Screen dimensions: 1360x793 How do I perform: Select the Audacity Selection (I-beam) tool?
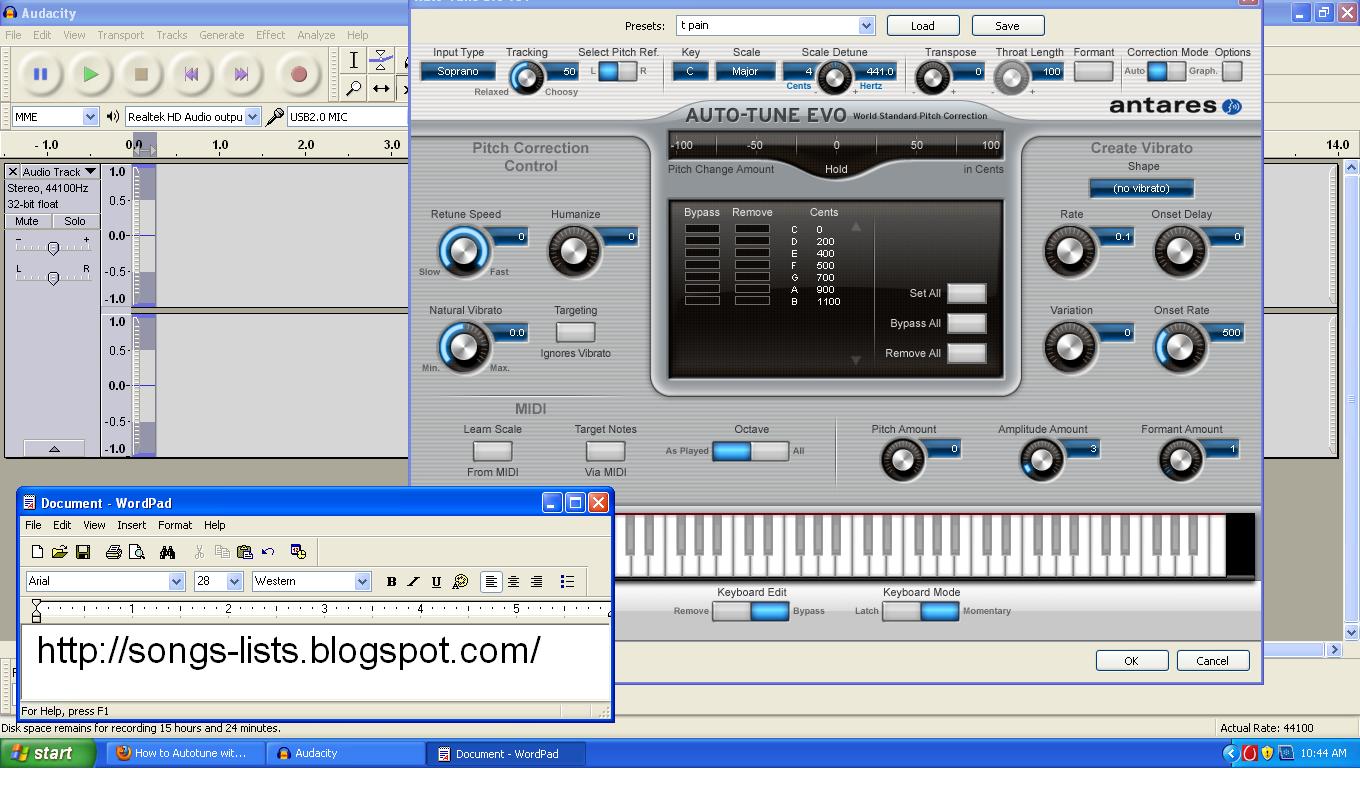click(x=353, y=61)
